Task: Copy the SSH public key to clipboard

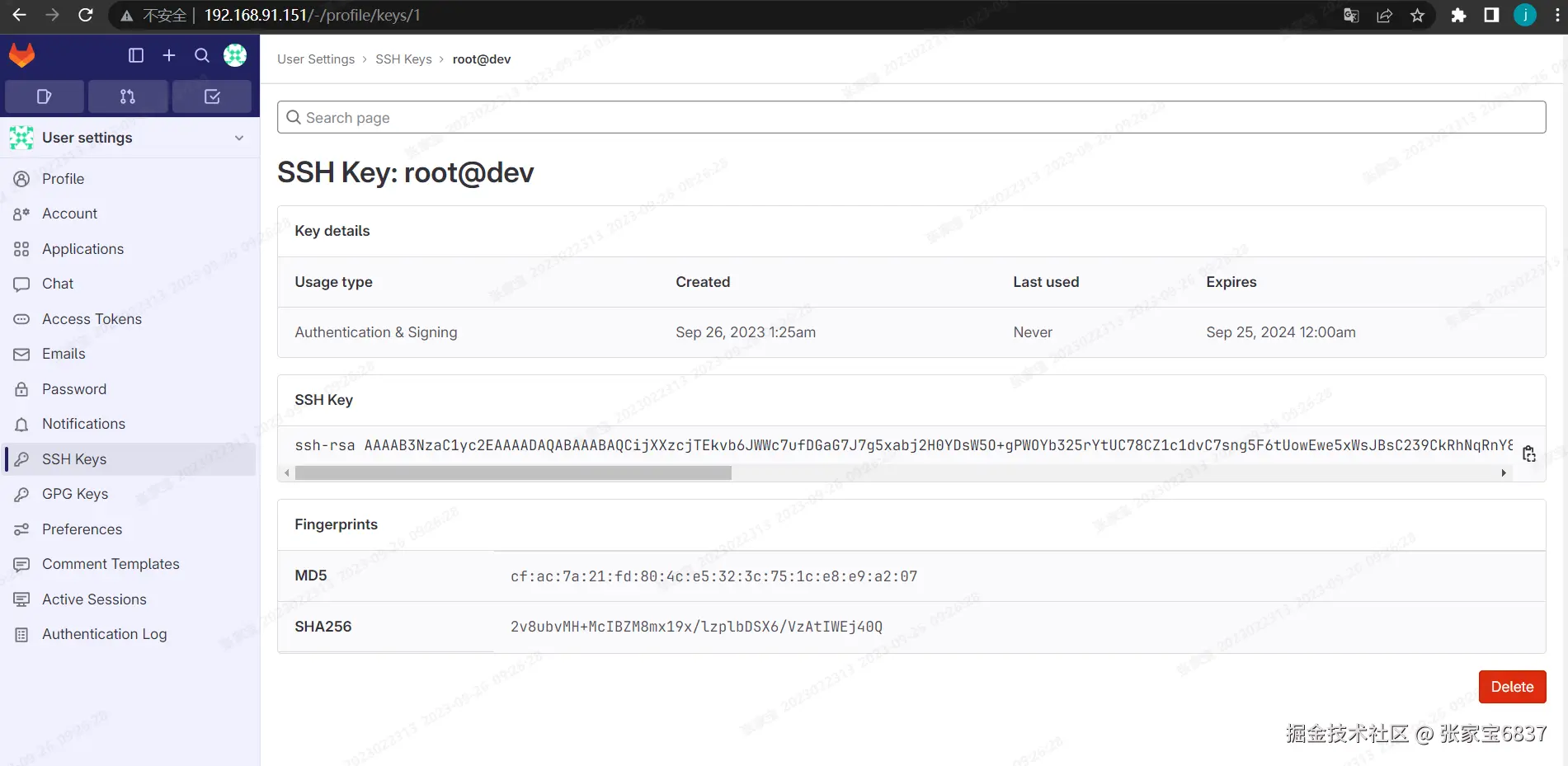Action: click(1529, 453)
